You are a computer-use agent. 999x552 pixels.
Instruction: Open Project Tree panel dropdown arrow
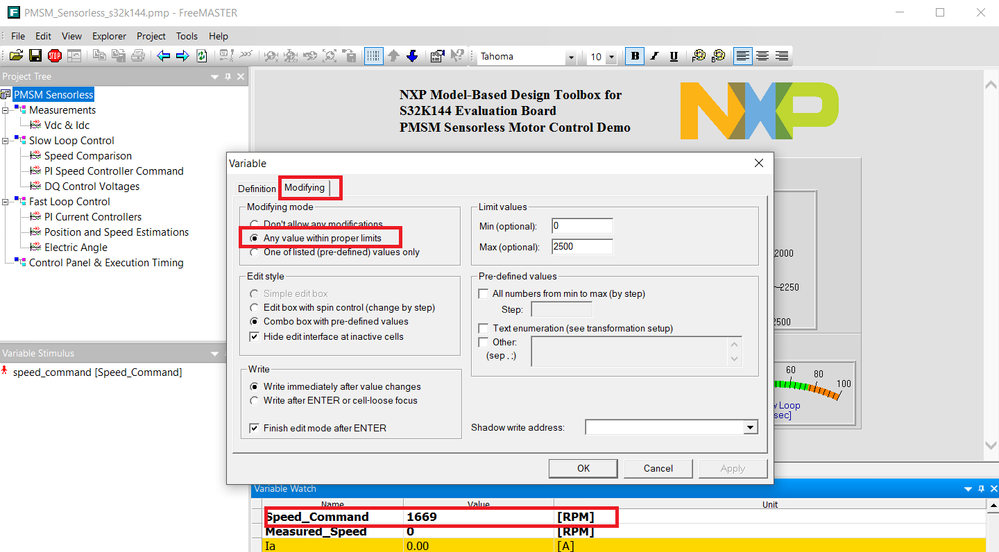215,76
